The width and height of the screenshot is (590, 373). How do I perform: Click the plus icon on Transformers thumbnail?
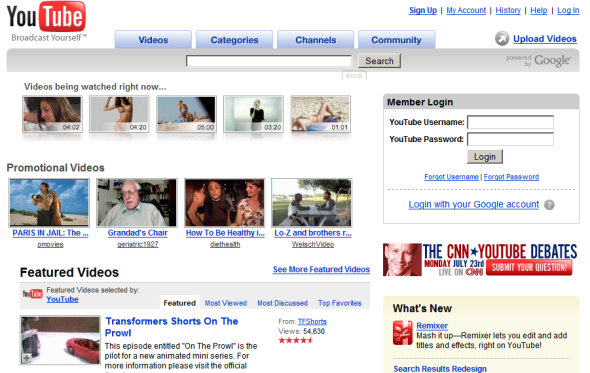pos(26,358)
